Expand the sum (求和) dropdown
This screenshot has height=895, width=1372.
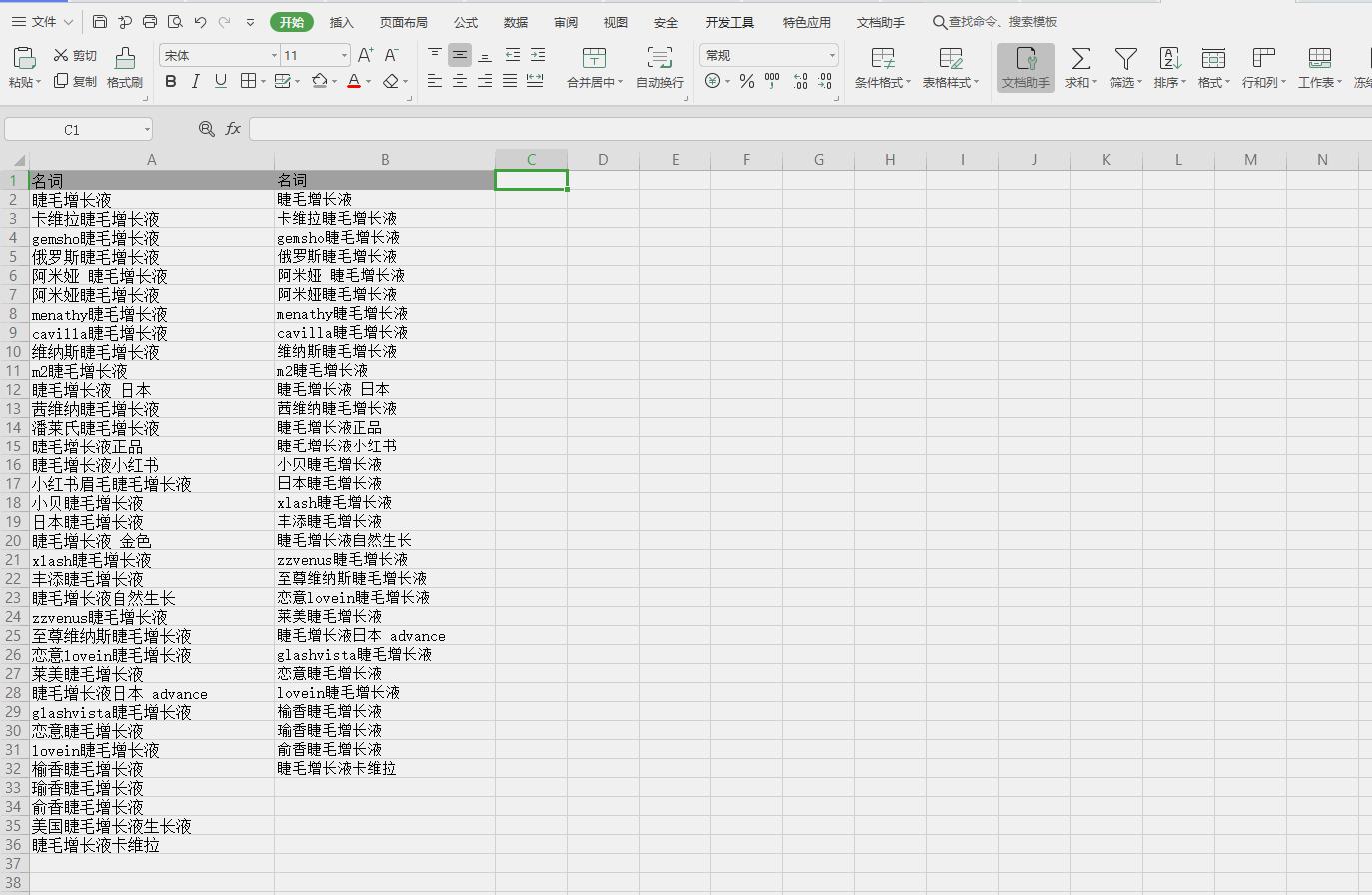click(1094, 82)
